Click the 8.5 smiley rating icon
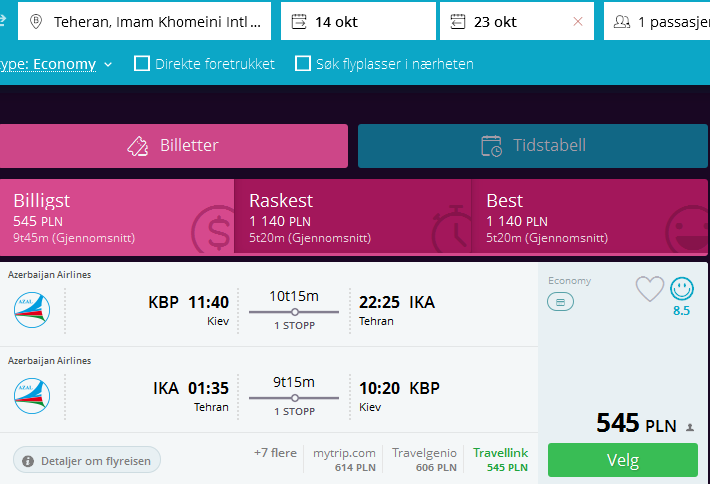710x484 pixels. click(681, 288)
